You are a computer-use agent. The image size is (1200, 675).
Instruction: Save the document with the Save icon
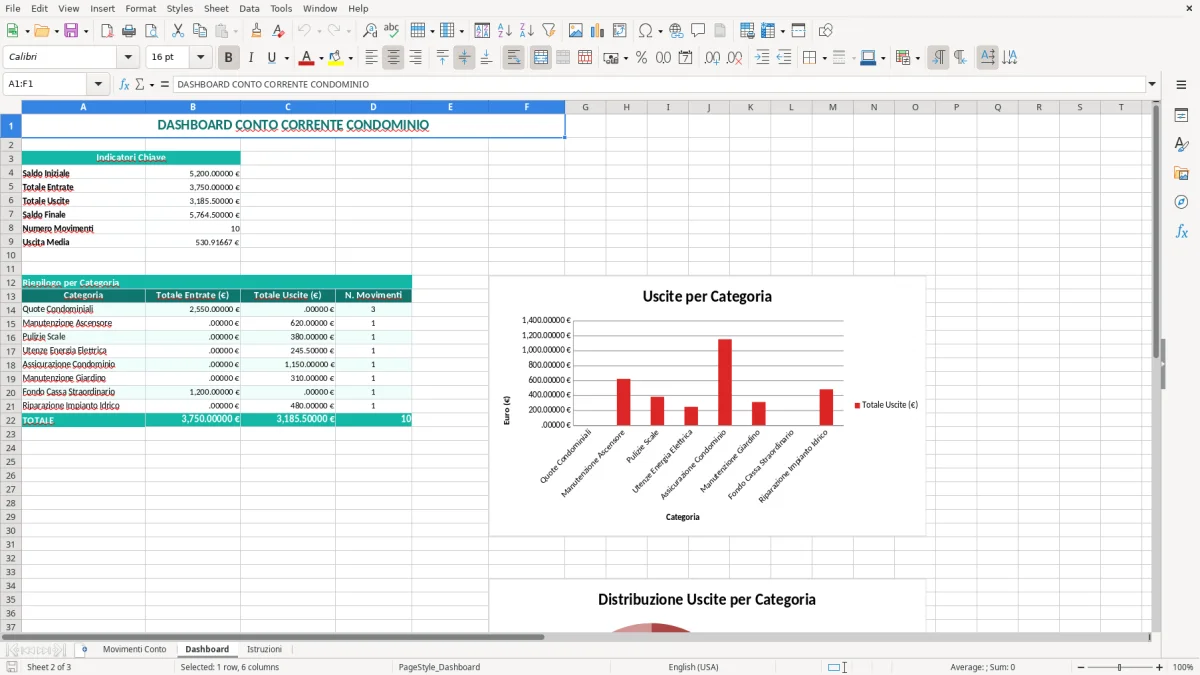click(x=71, y=31)
